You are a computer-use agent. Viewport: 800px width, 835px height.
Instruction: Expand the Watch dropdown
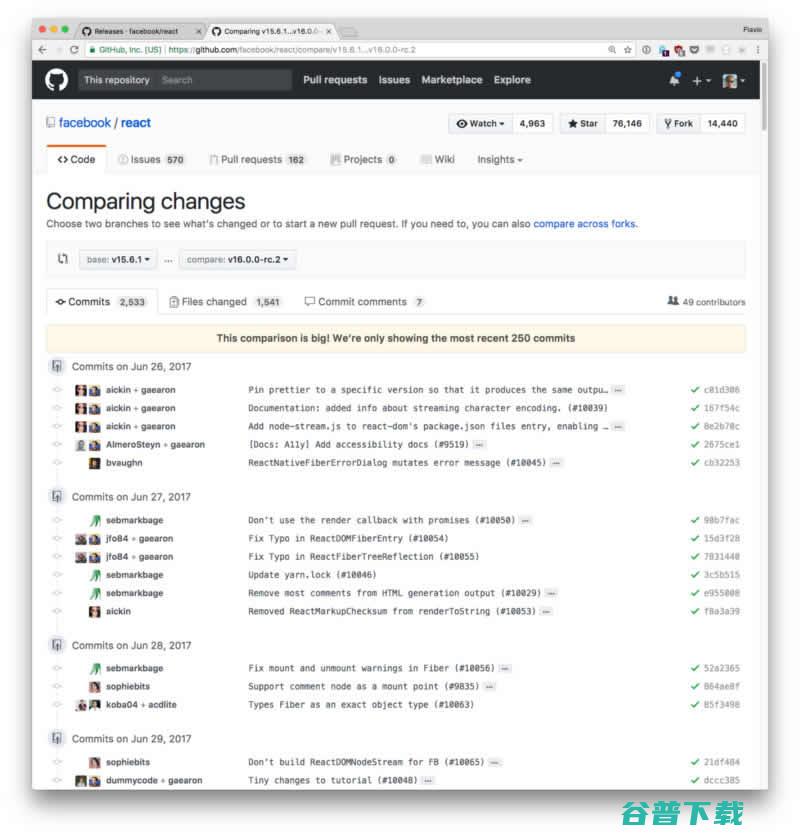pos(480,124)
